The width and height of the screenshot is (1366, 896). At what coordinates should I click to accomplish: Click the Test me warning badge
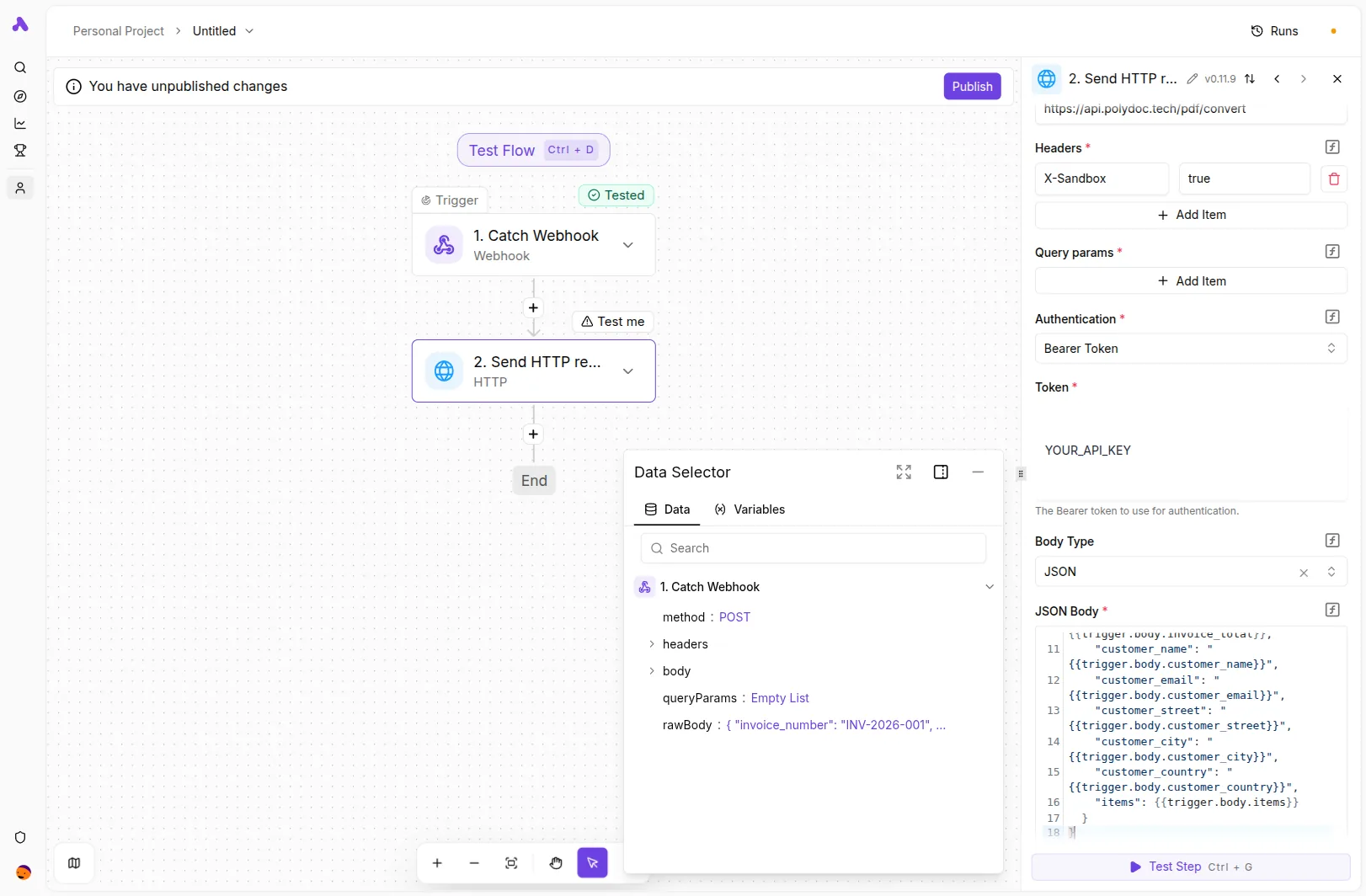pyautogui.click(x=613, y=322)
